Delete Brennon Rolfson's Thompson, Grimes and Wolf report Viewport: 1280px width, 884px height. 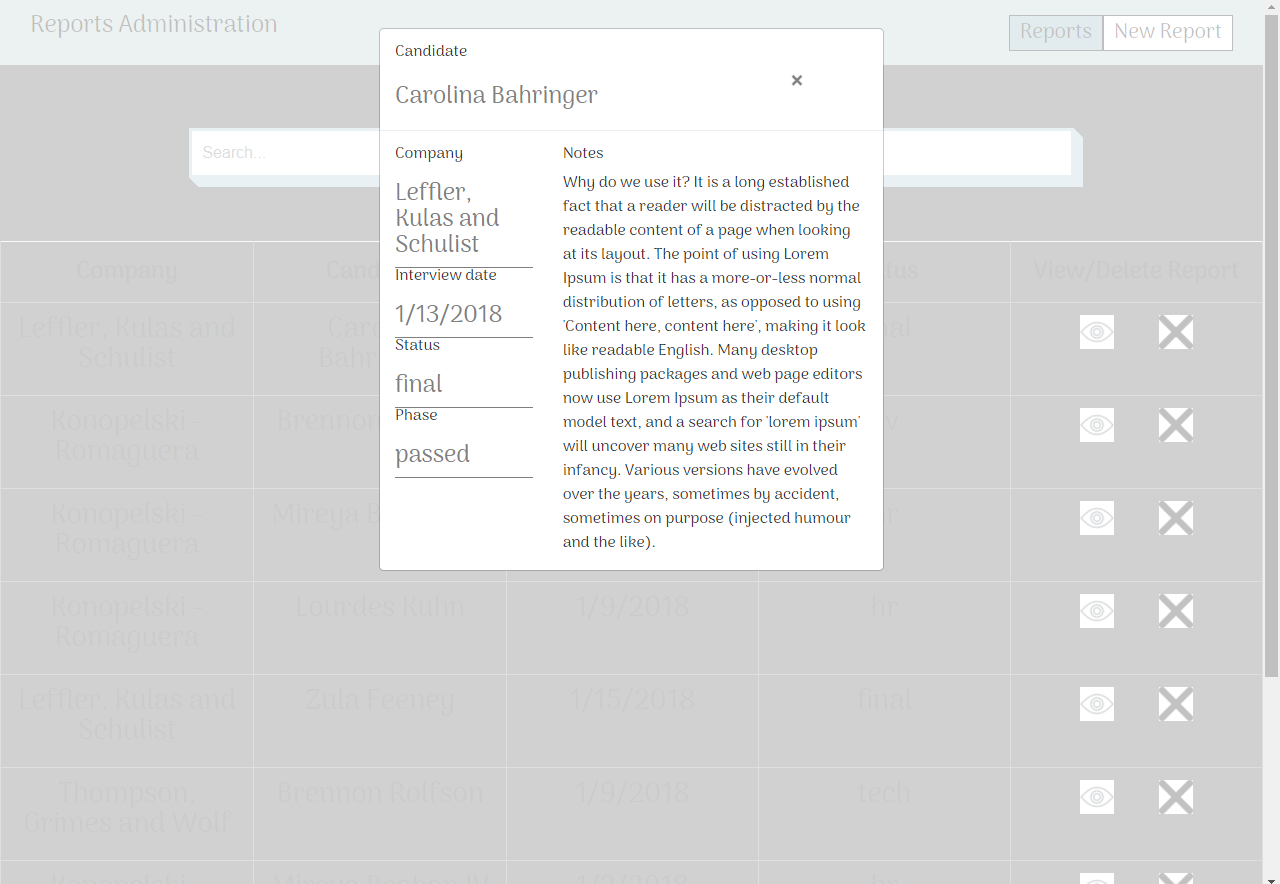pyautogui.click(x=1175, y=797)
